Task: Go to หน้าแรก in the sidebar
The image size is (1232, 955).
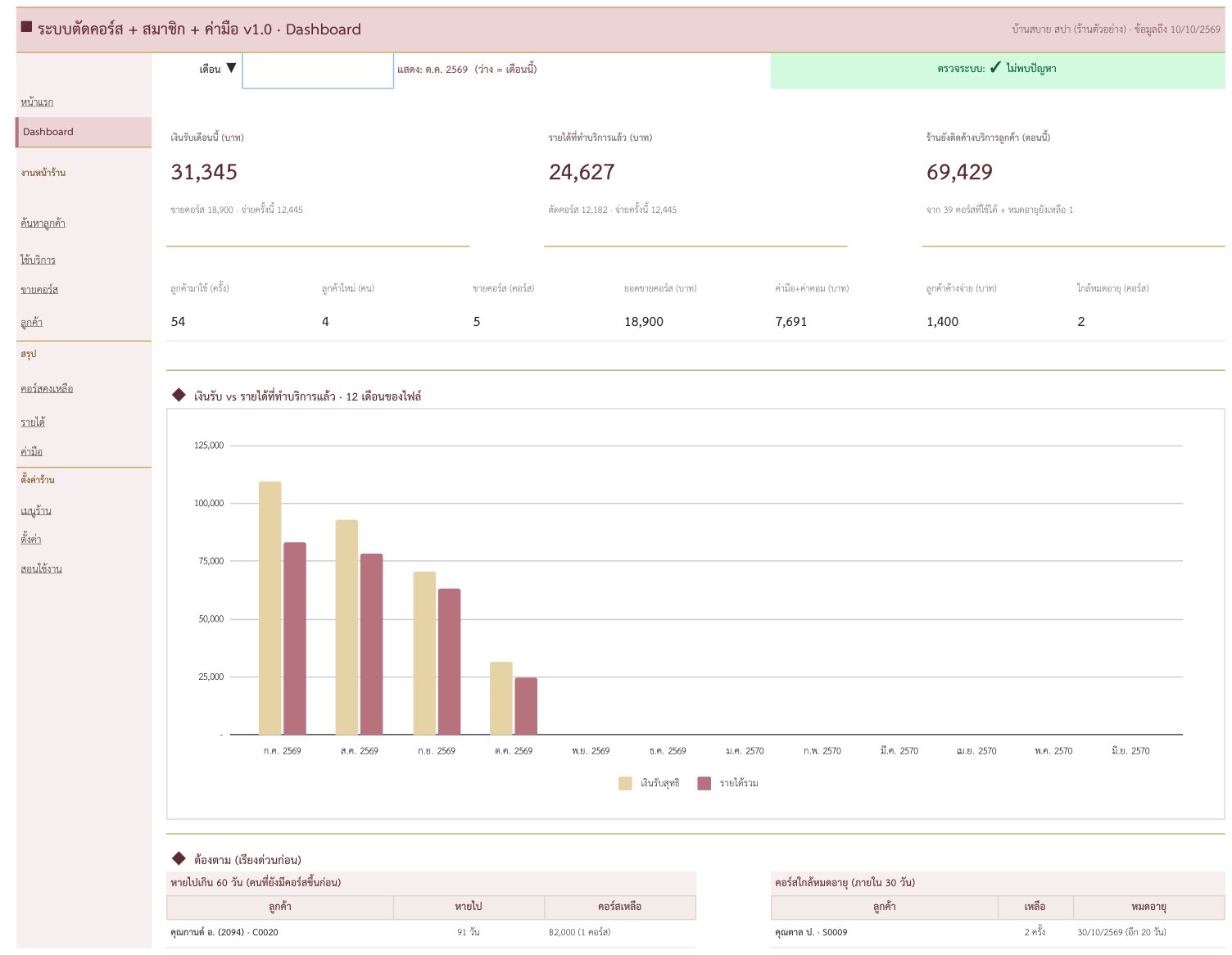Action: coord(37,102)
